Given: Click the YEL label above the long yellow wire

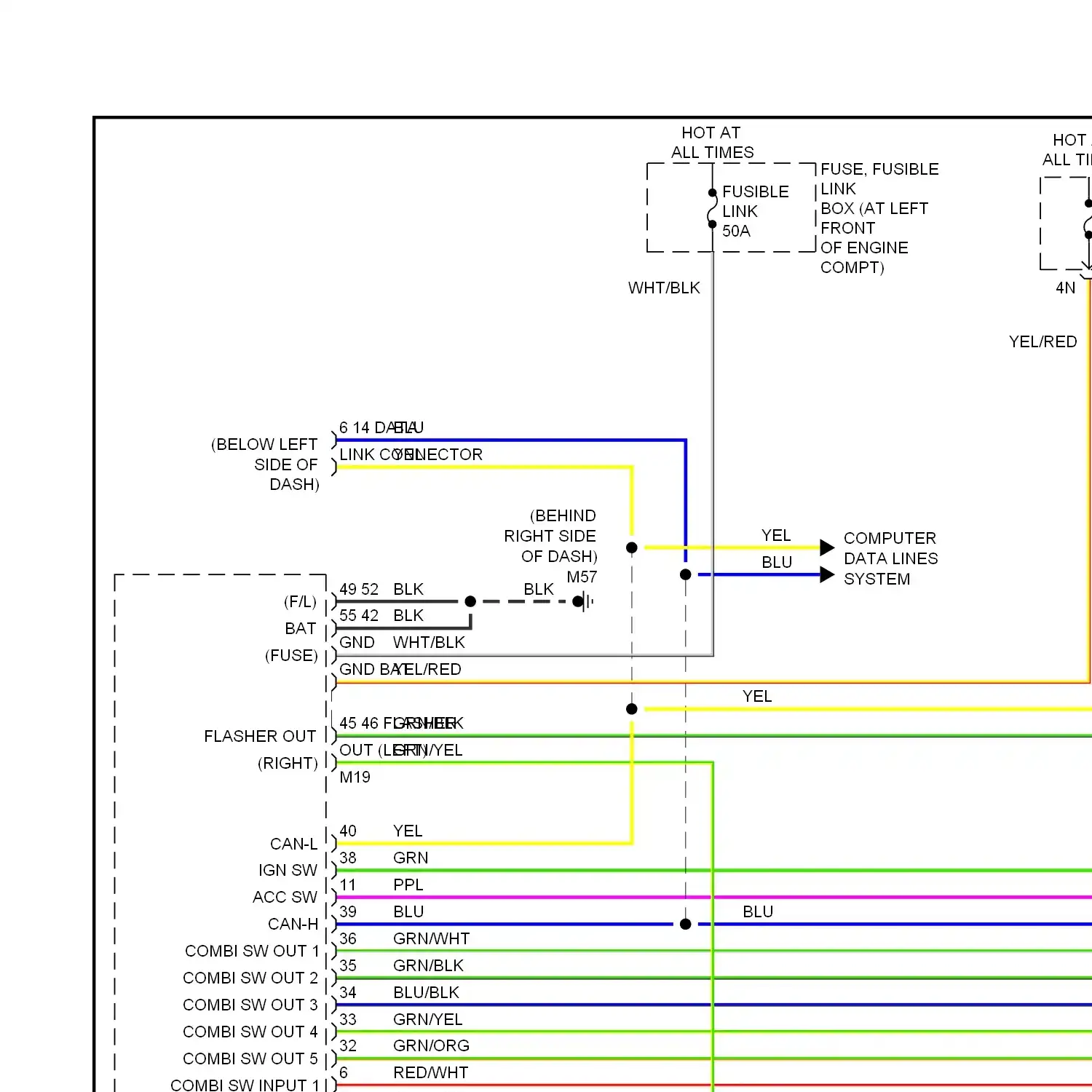Looking at the screenshot, I should pos(757,697).
